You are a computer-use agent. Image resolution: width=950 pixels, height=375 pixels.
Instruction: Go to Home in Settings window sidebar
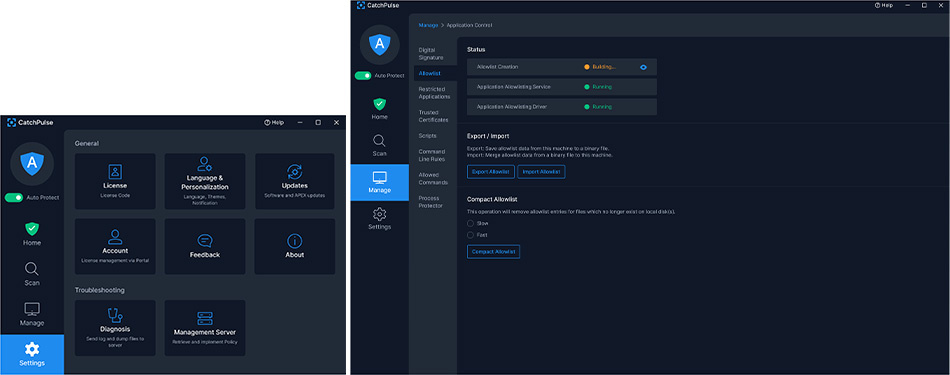pyautogui.click(x=32, y=234)
